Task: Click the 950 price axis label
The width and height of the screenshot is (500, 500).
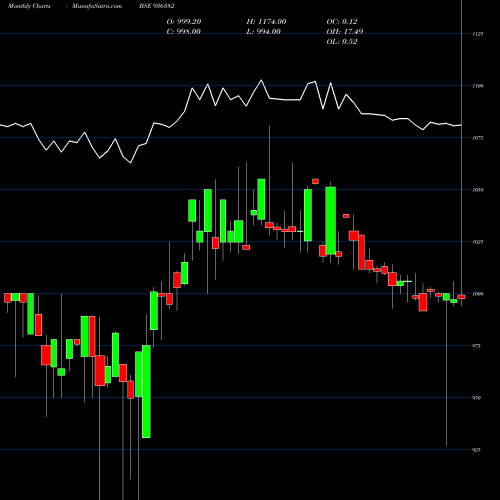Action: pyautogui.click(x=476, y=398)
